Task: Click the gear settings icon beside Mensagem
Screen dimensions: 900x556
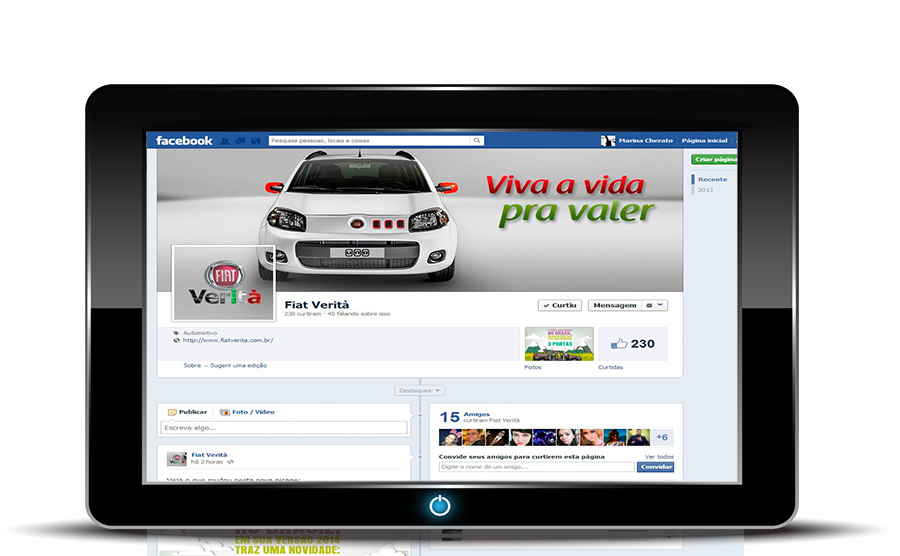Action: click(649, 305)
